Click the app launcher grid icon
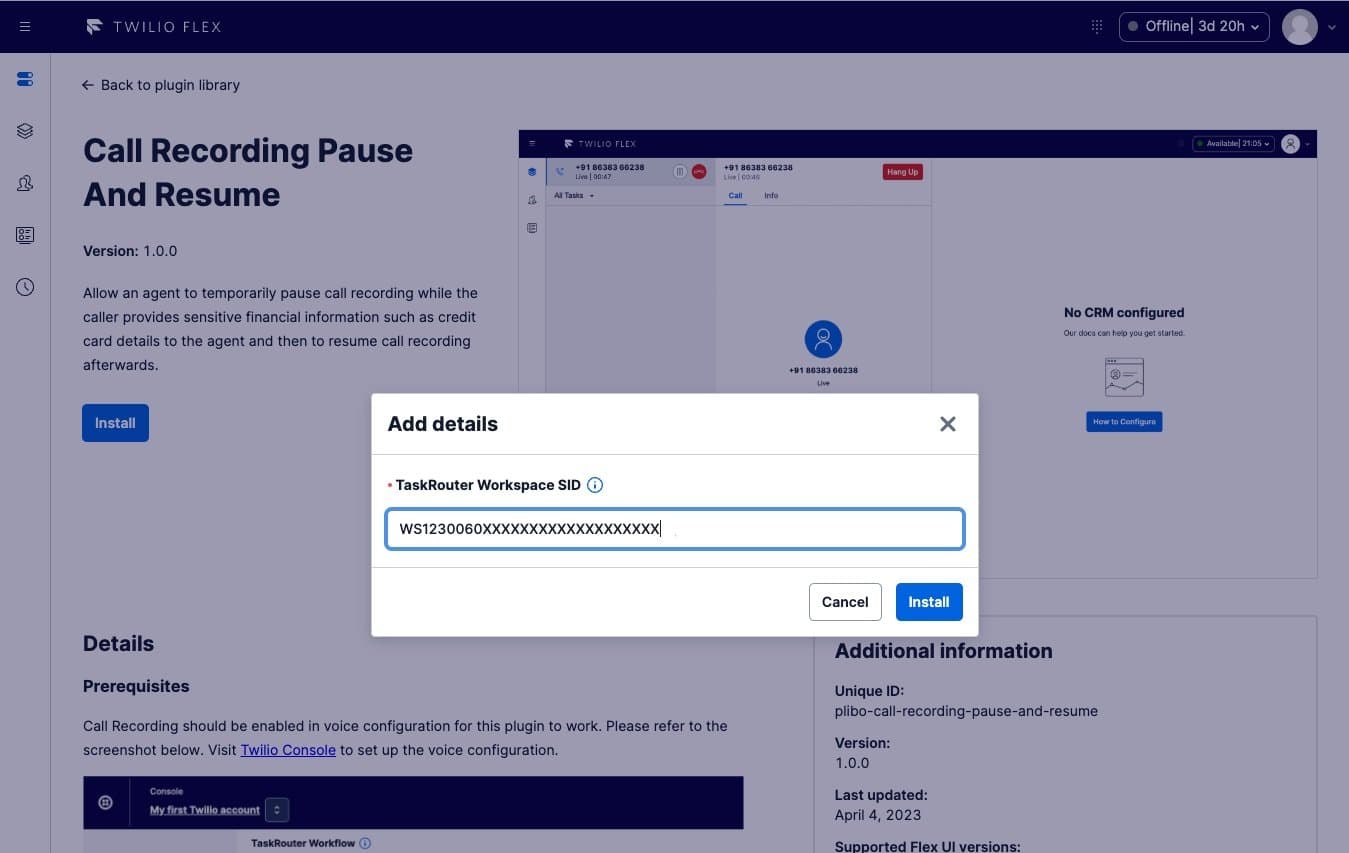The height and width of the screenshot is (853, 1349). (1096, 26)
